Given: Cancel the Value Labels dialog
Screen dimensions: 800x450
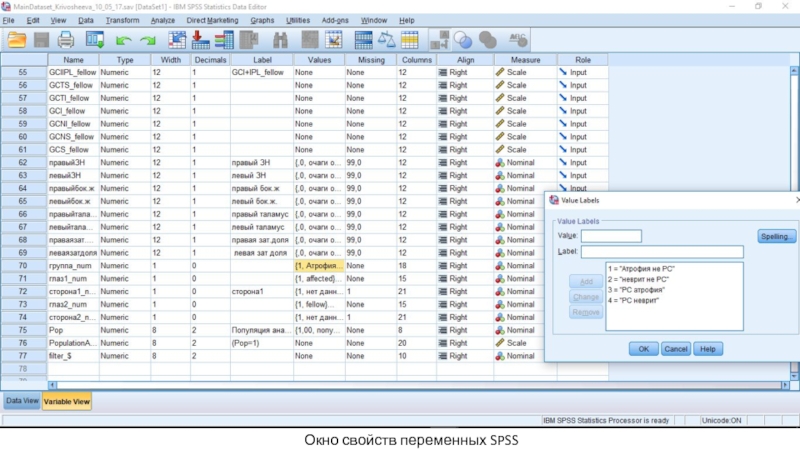Looking at the screenshot, I should pyautogui.click(x=675, y=349).
